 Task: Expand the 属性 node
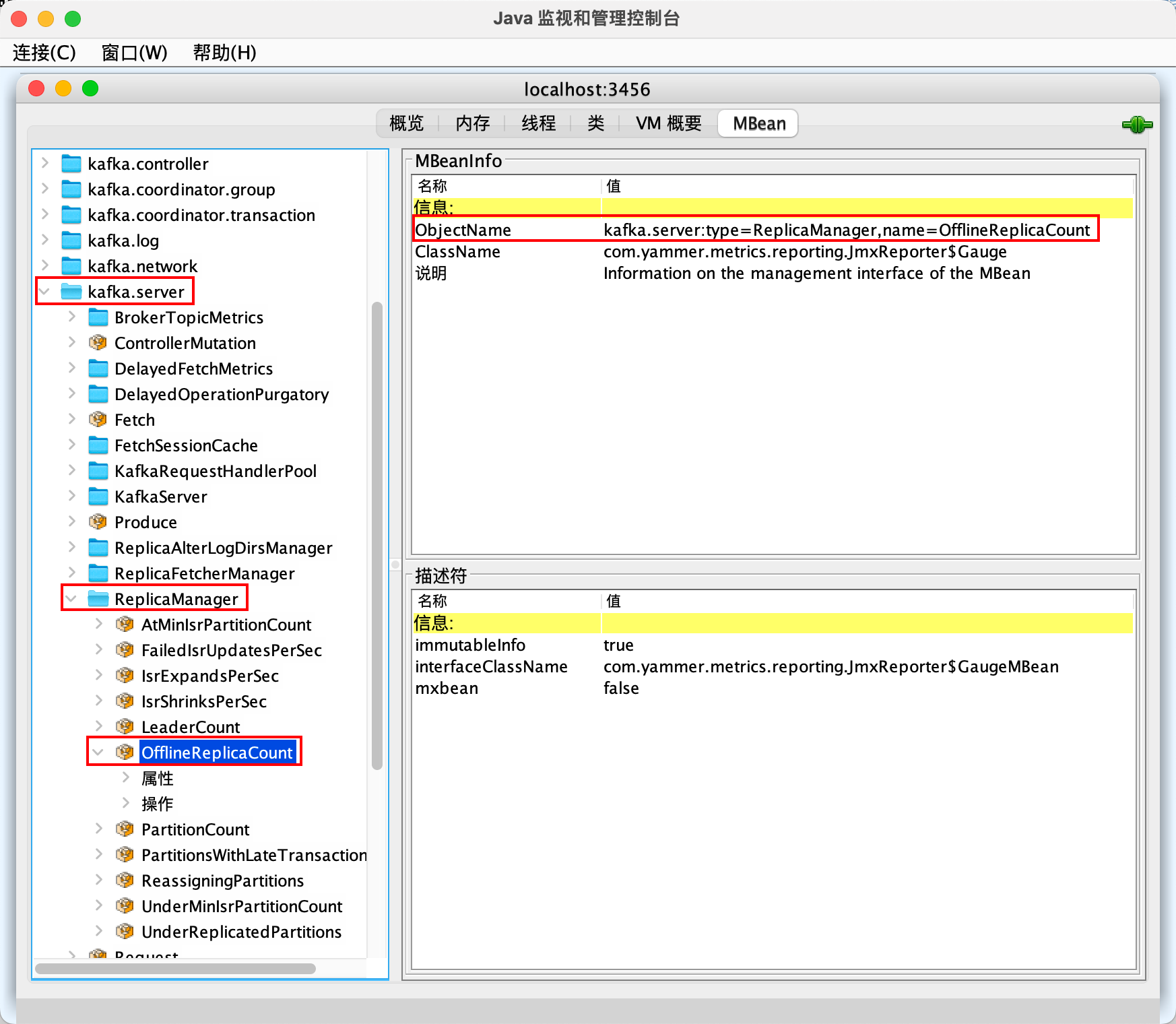pos(126,778)
